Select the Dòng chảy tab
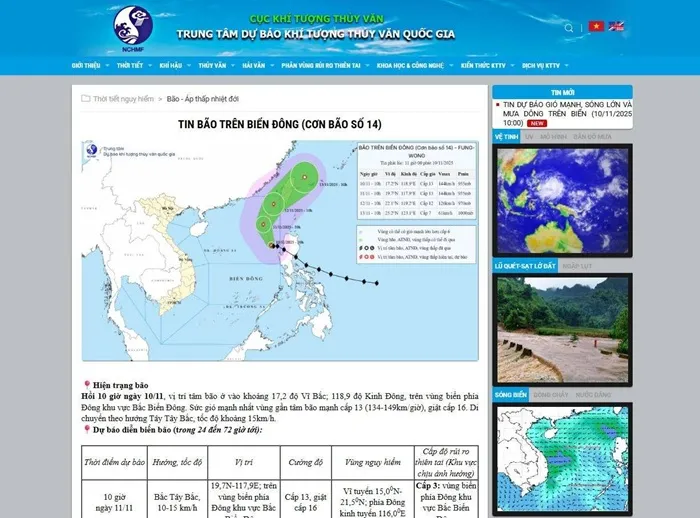Screen dimensions: 700x518 click(x=551, y=395)
